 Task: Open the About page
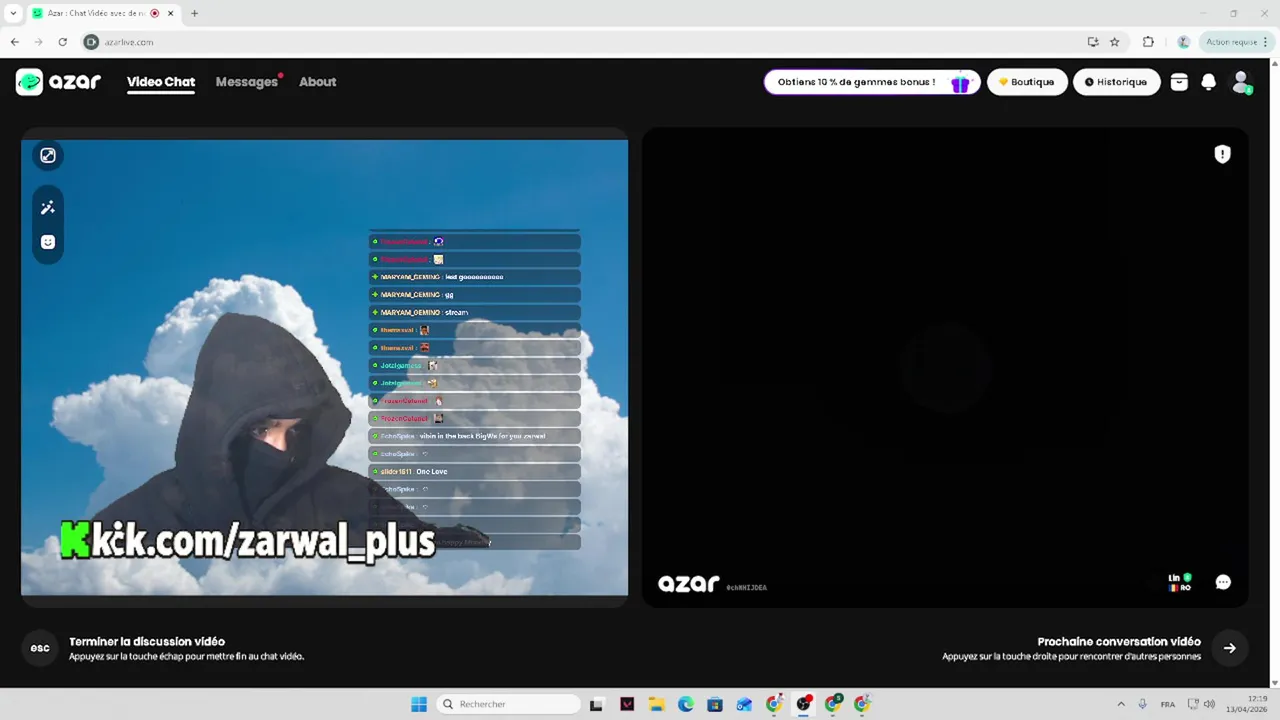pyautogui.click(x=318, y=82)
